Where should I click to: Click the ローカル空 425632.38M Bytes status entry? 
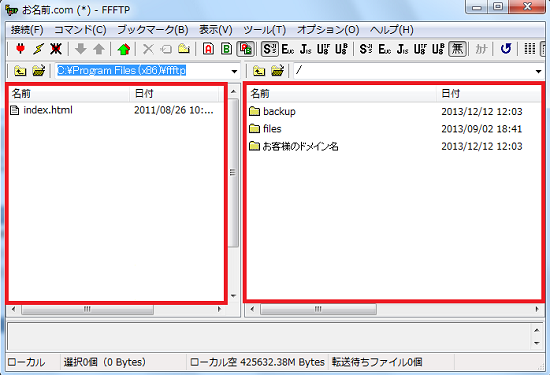point(257,362)
